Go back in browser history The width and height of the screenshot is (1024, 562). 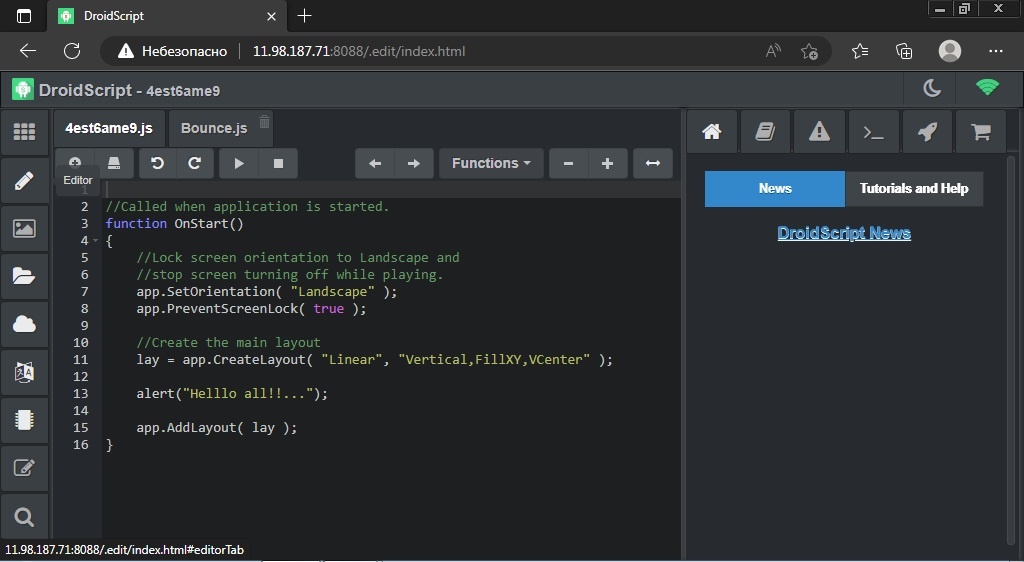click(x=27, y=51)
